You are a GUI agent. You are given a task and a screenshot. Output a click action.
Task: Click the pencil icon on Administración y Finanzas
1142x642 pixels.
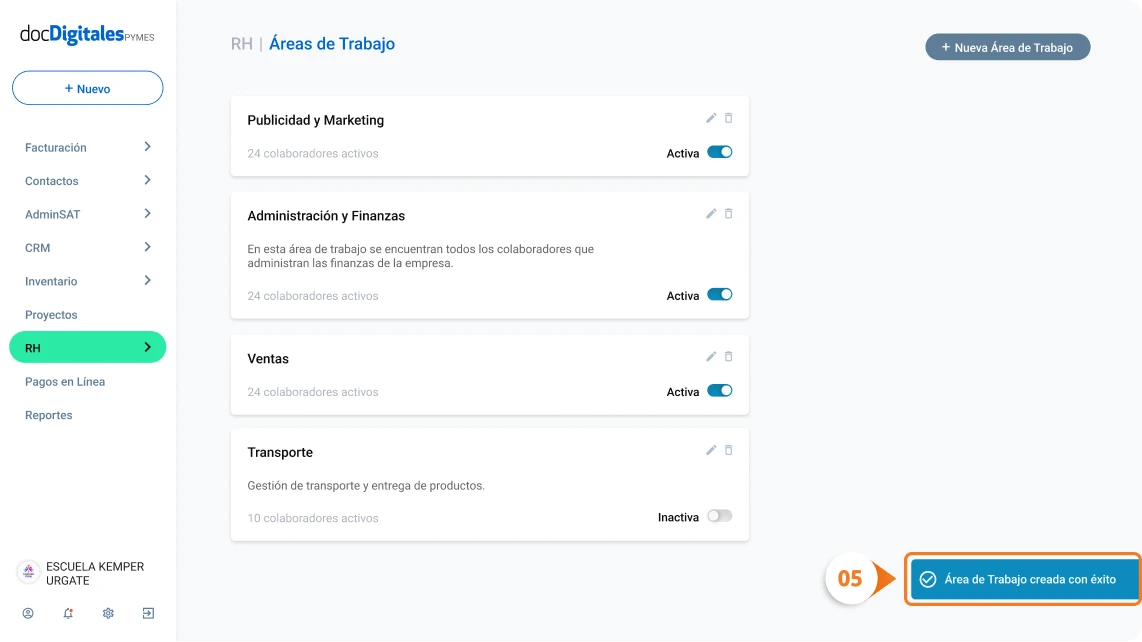711,214
